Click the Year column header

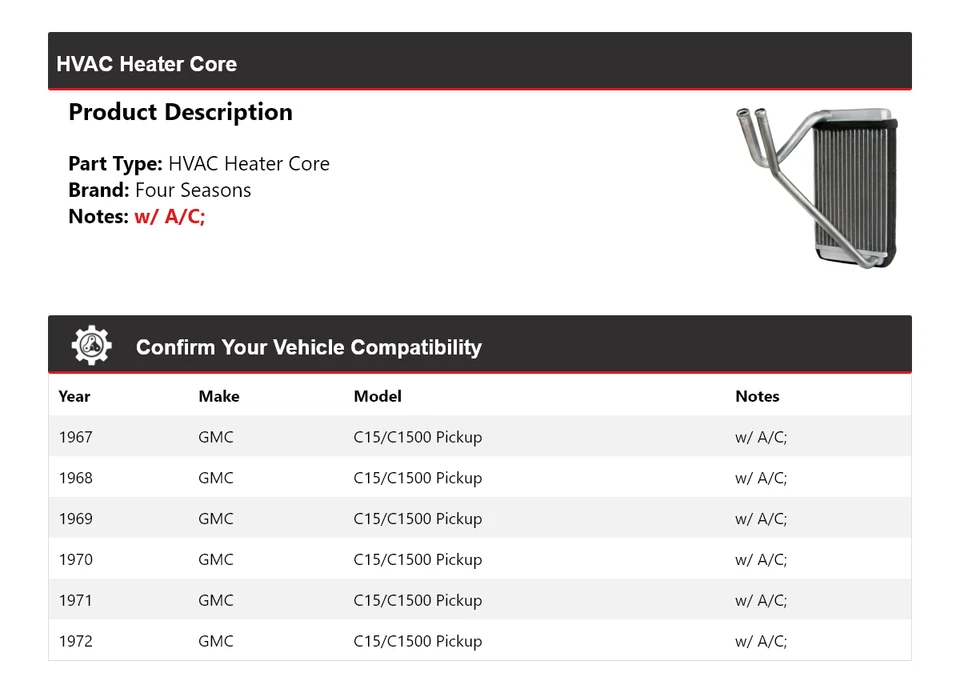click(74, 396)
